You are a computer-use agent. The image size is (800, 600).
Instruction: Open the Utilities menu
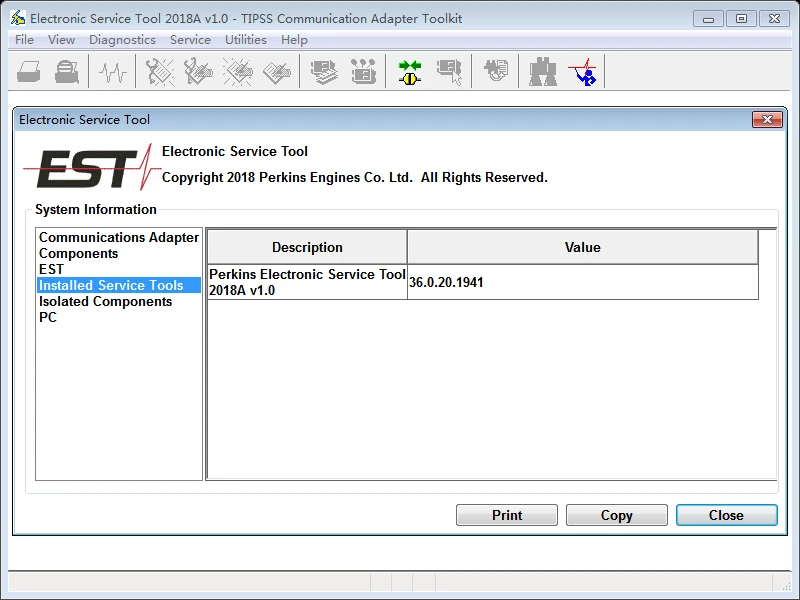tap(245, 40)
